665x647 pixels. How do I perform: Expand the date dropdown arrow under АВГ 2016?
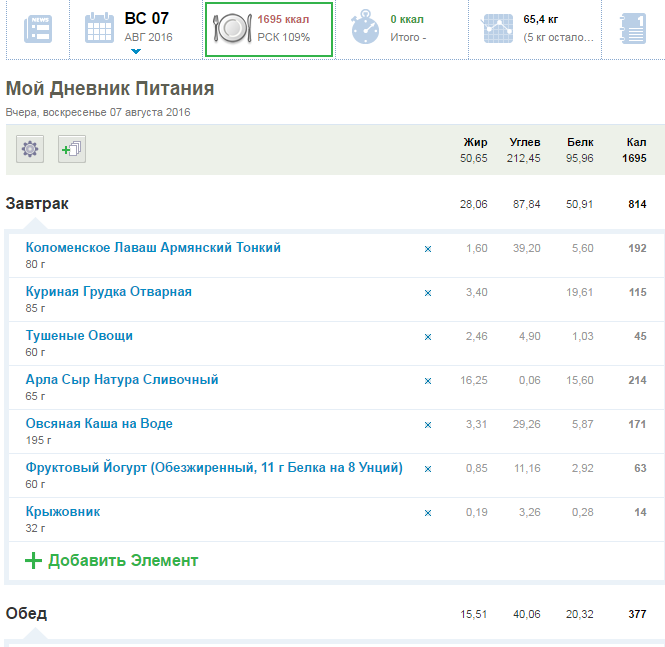[135, 51]
